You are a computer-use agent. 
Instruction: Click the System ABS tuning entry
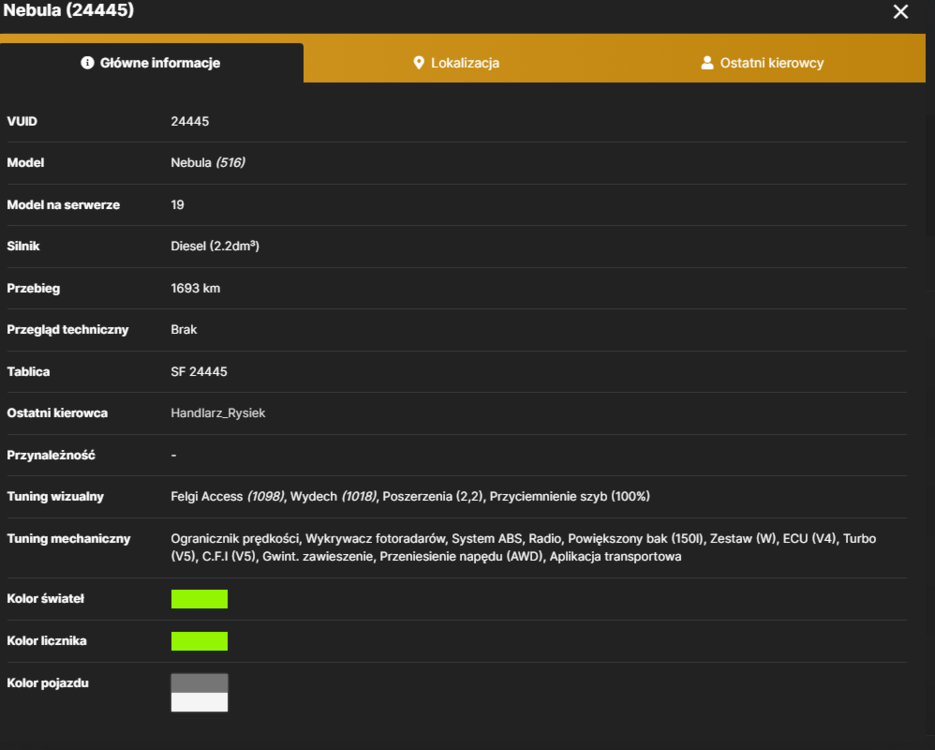click(x=487, y=539)
